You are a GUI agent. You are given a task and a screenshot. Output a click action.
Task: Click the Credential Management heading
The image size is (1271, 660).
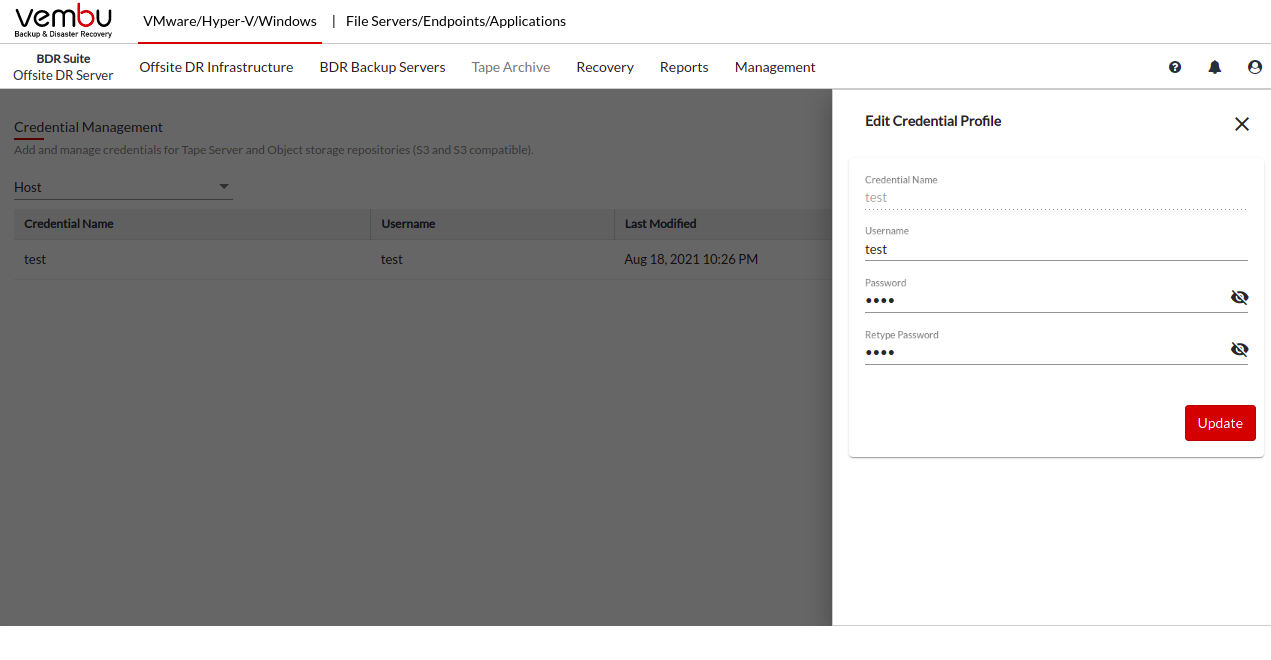88,127
